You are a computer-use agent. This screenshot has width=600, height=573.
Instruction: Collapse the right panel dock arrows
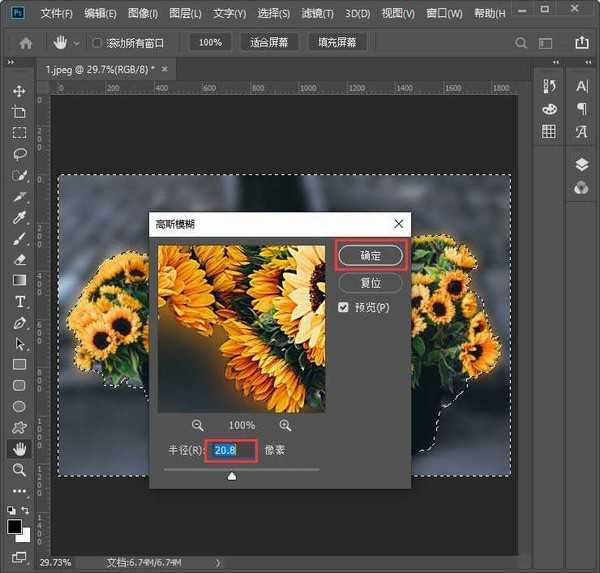tap(589, 62)
